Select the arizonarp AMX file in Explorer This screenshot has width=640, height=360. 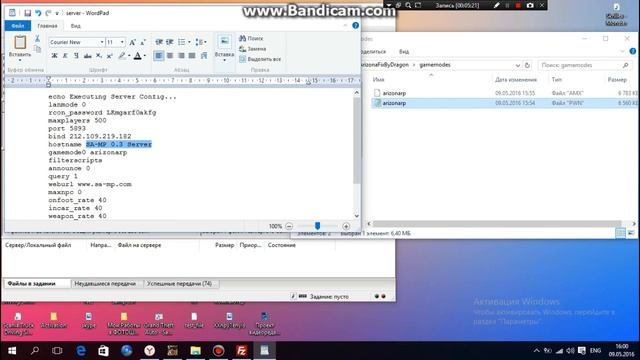[x=504, y=93]
